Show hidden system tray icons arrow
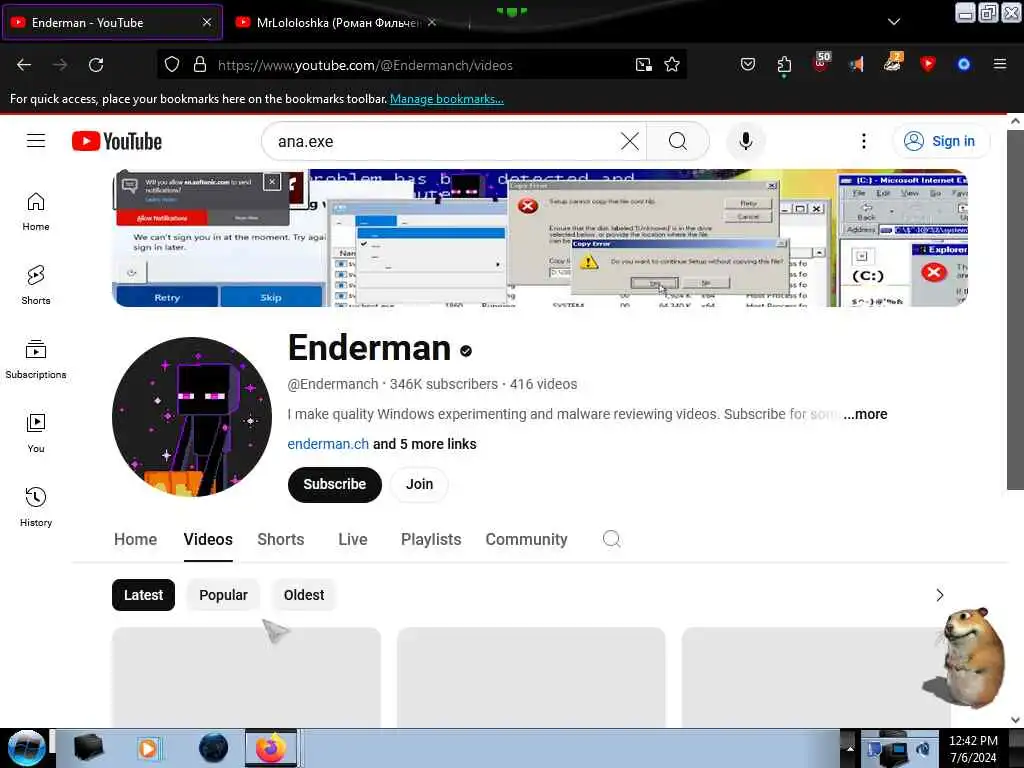The image size is (1024, 768). click(x=850, y=748)
